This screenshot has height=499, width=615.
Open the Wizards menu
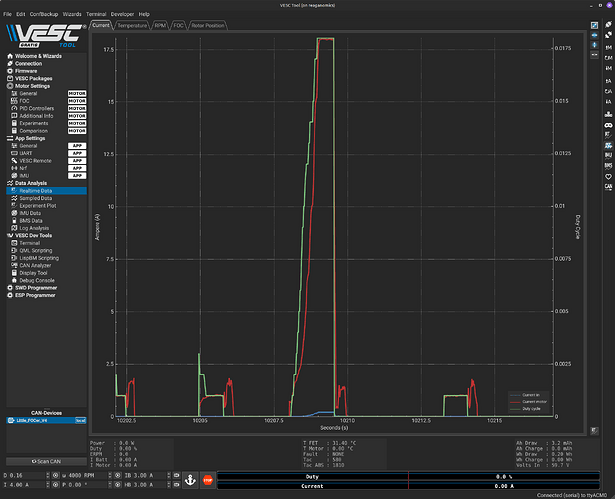tap(72, 14)
